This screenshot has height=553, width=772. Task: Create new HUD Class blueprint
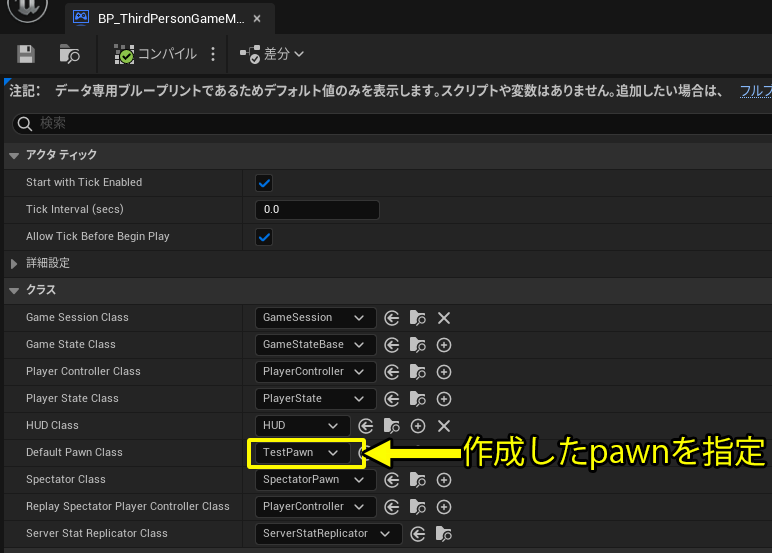tap(418, 426)
